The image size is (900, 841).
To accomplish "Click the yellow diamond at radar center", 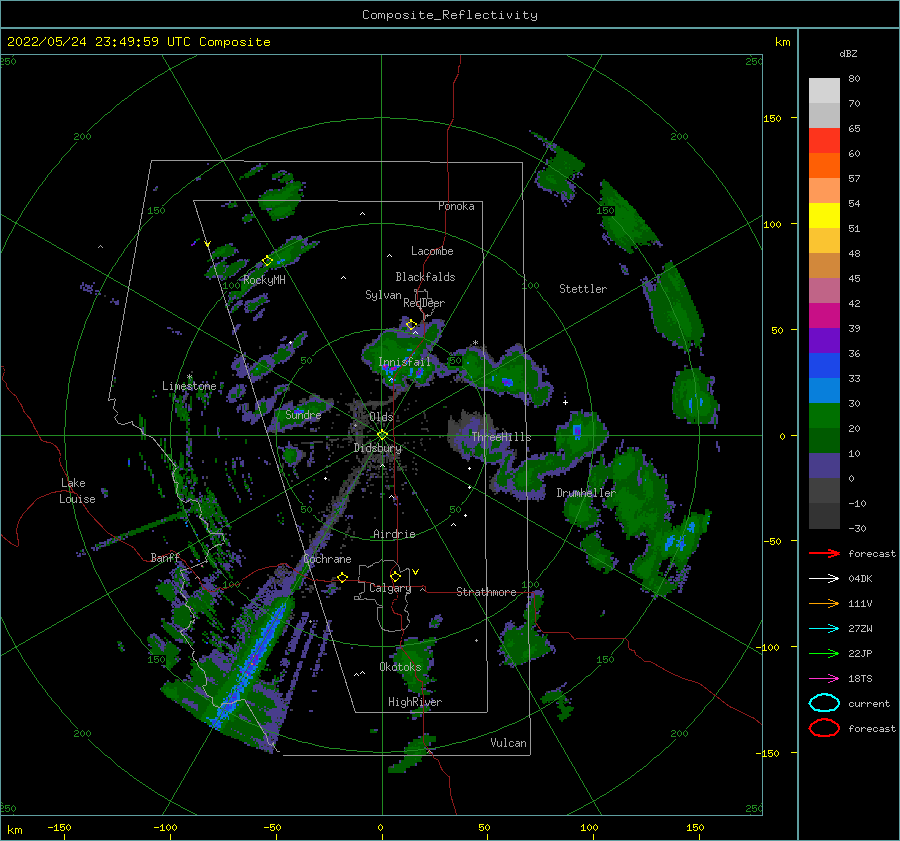I will click(x=382, y=435).
